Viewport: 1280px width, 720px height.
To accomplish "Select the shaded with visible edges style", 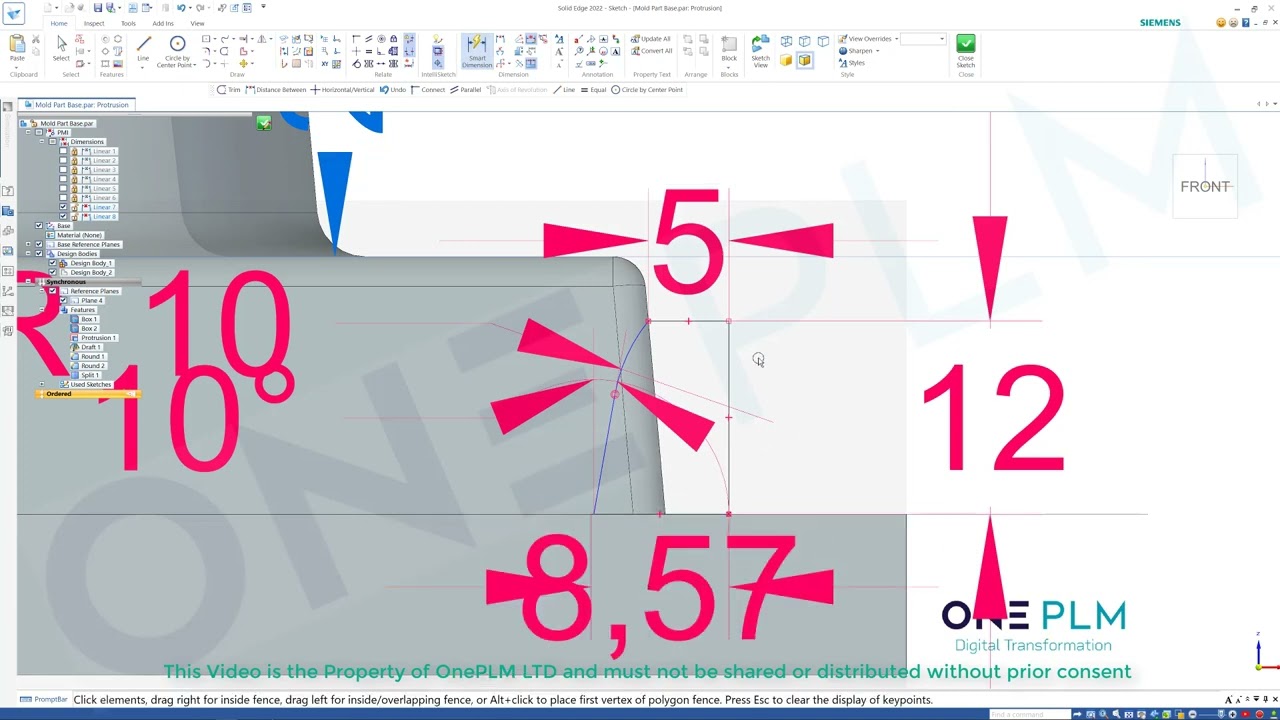I will pyautogui.click(x=804, y=60).
